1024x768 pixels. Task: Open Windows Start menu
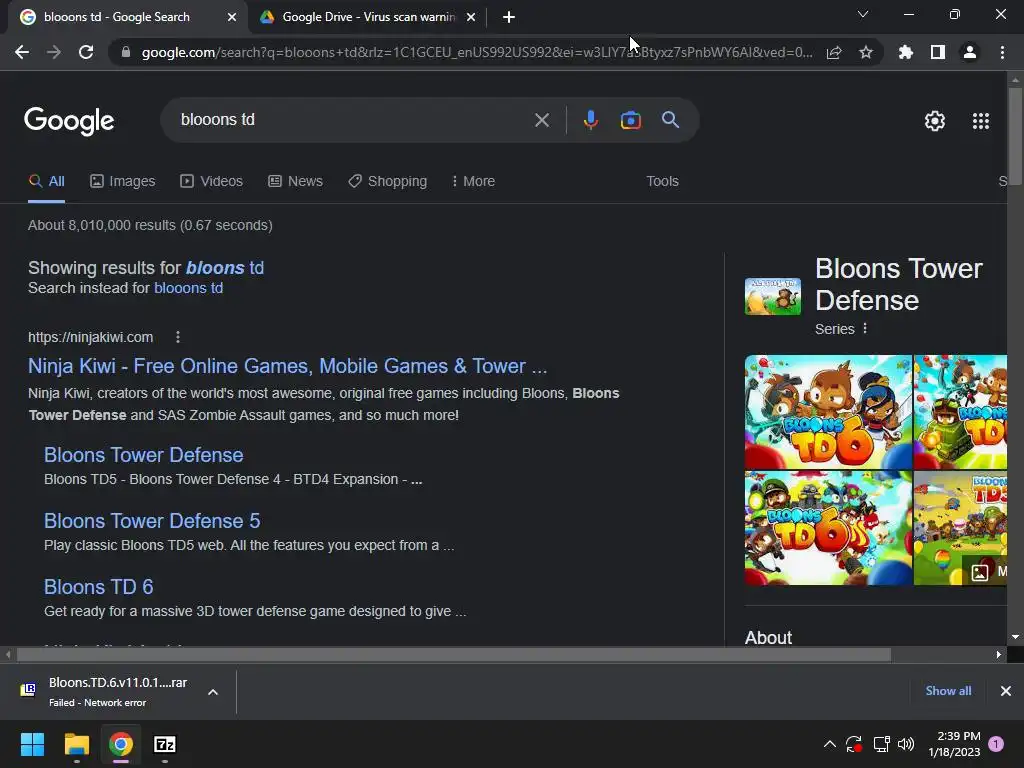(32, 744)
